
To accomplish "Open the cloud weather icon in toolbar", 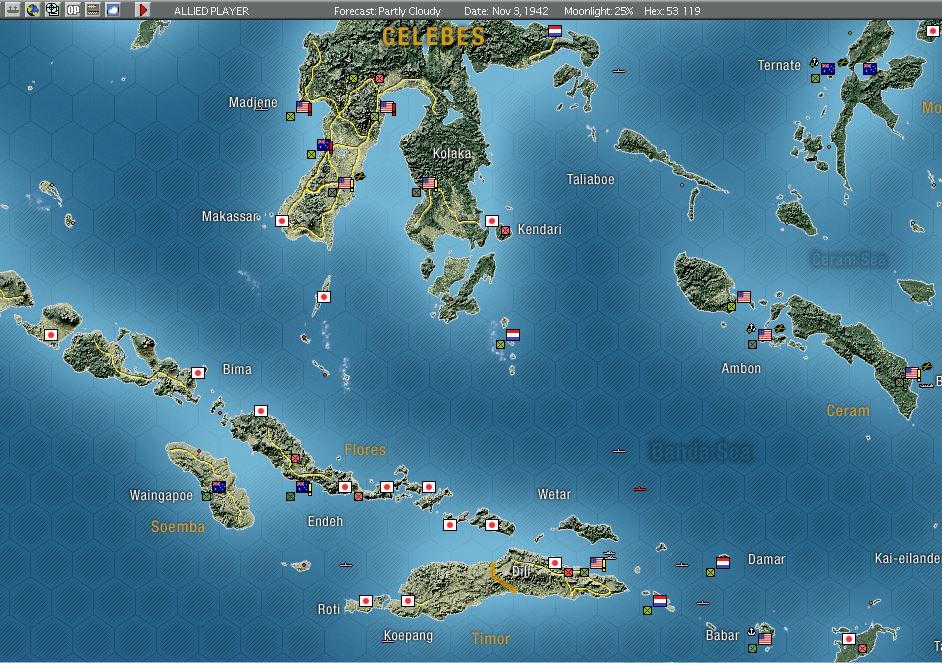I will point(112,10).
